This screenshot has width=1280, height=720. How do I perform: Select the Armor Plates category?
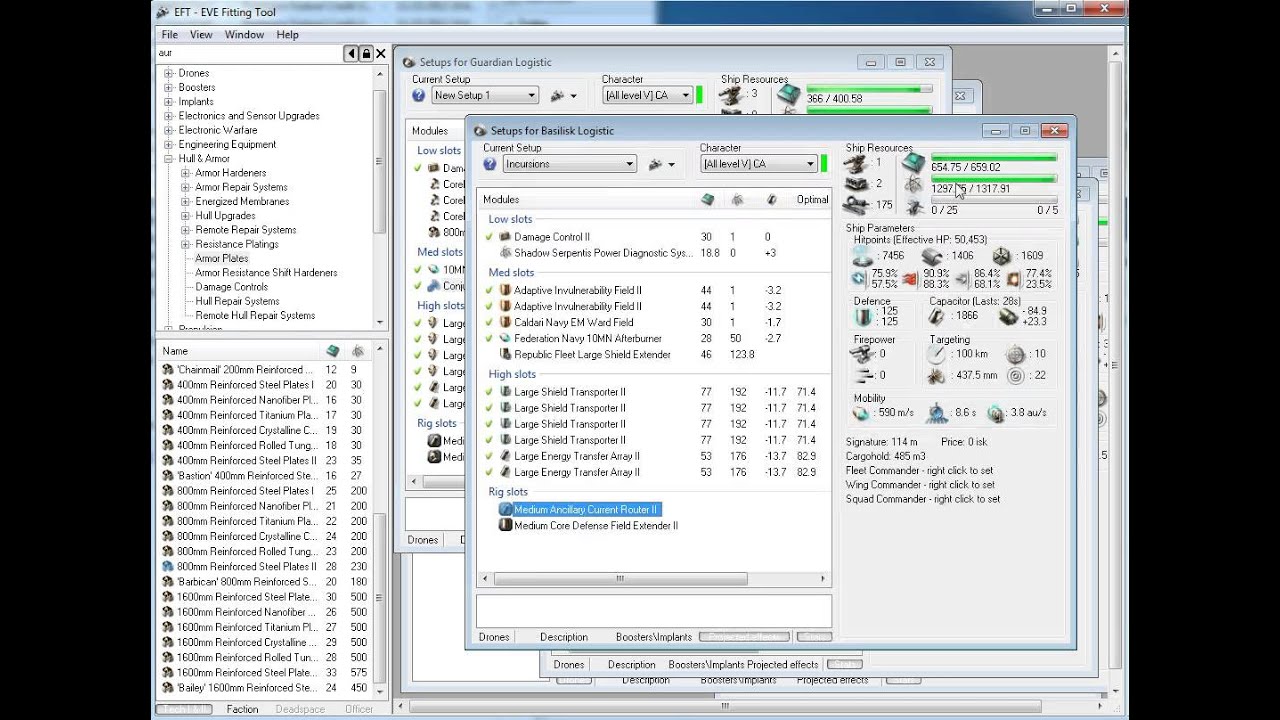click(222, 258)
